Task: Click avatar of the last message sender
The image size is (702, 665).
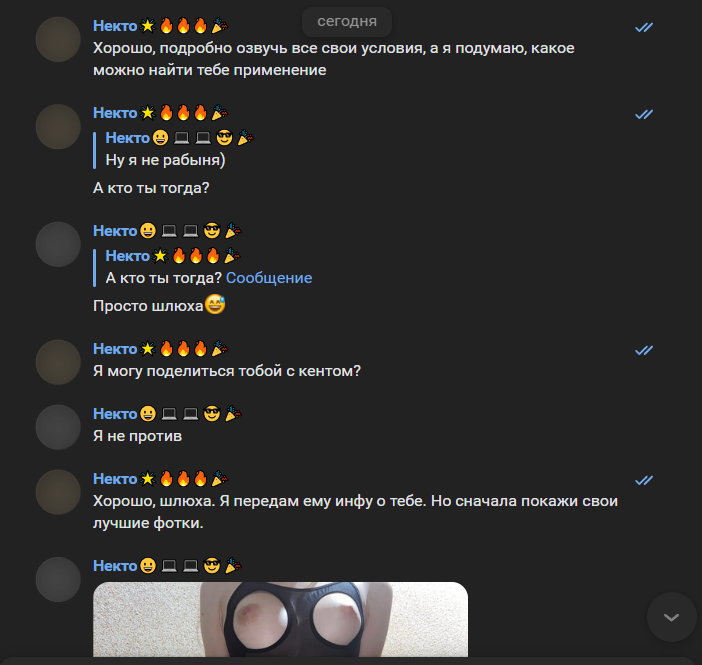Action: tap(58, 579)
